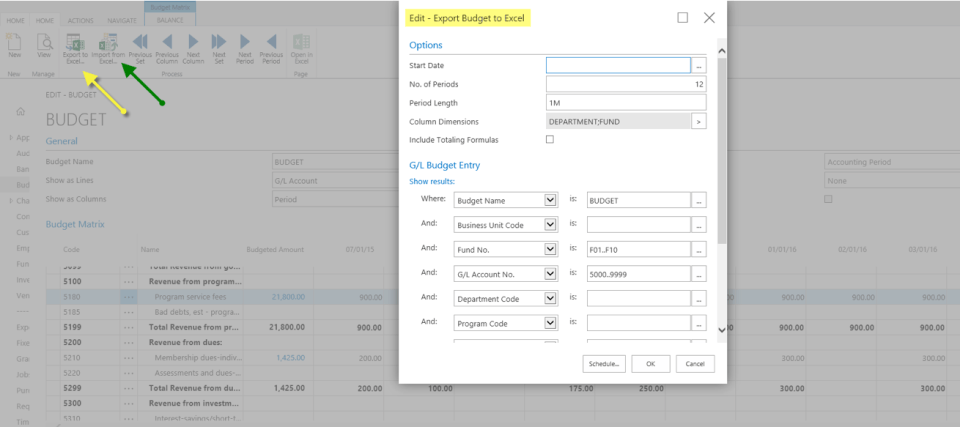Click the Import from Excel ribbon icon

coord(110,44)
